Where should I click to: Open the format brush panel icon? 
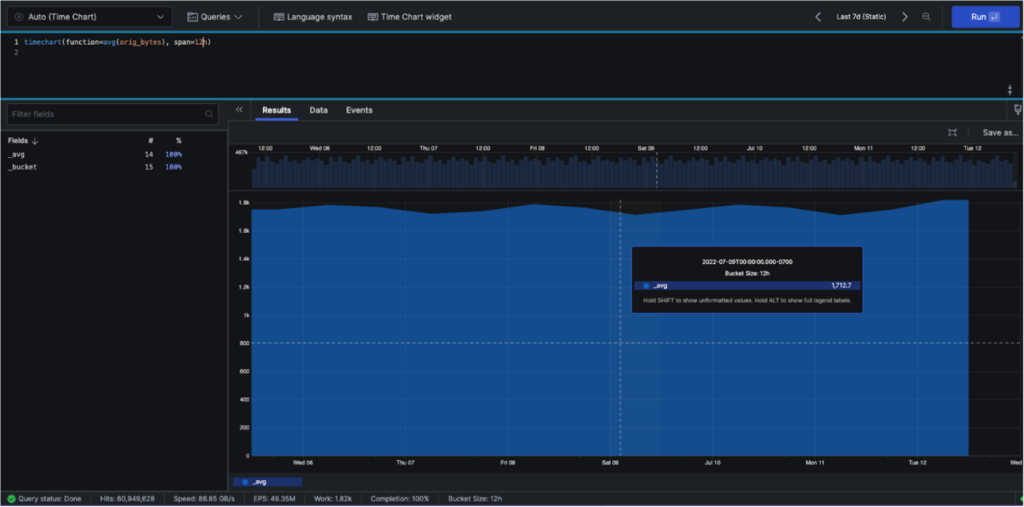(x=1017, y=110)
